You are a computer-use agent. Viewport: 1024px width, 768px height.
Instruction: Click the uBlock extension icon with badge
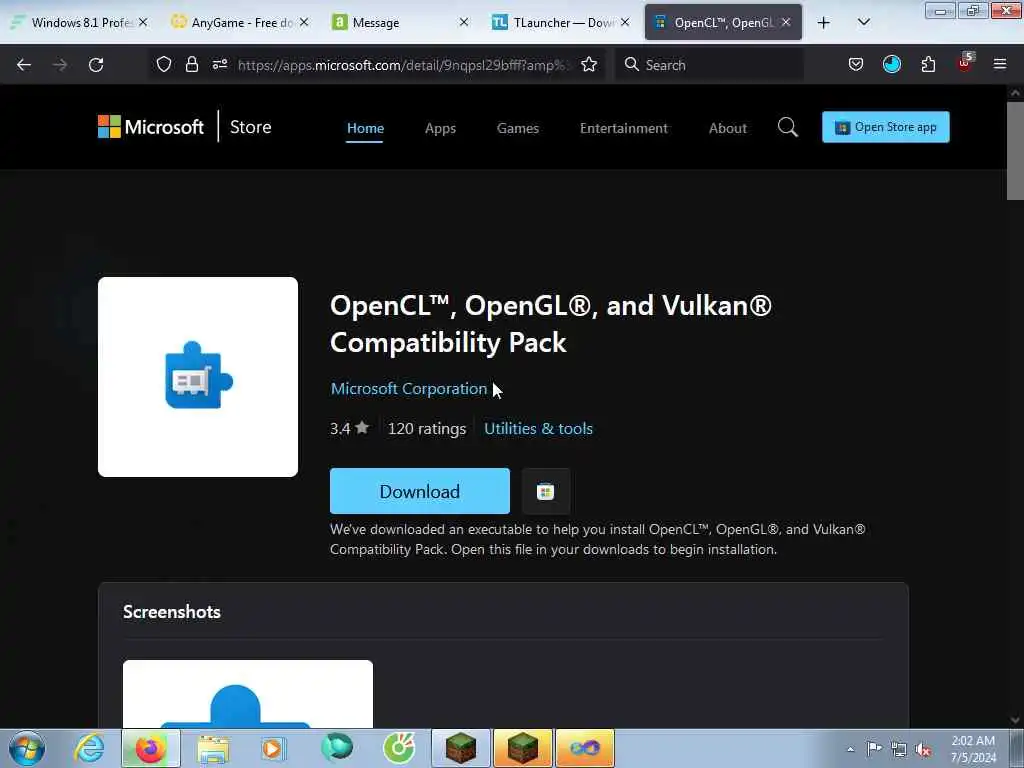pos(965,63)
